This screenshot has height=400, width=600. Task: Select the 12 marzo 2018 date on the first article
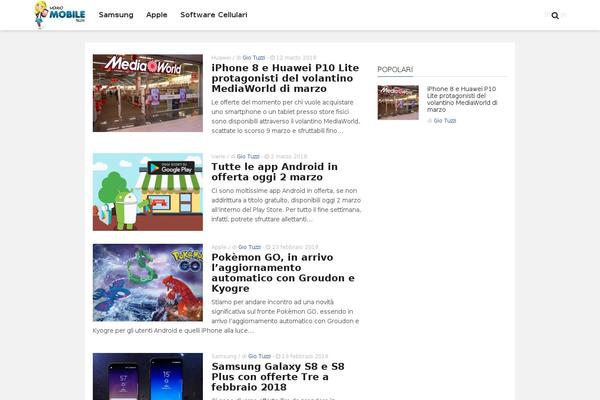296,58
